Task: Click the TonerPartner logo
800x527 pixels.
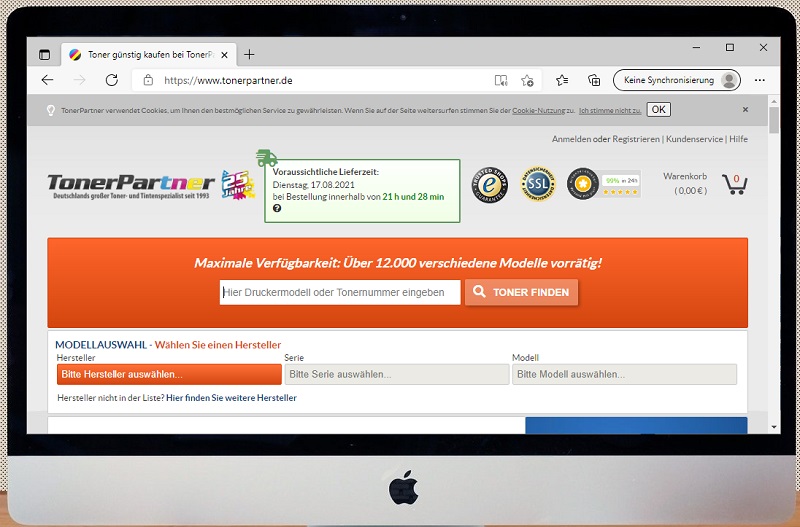Action: [131, 186]
